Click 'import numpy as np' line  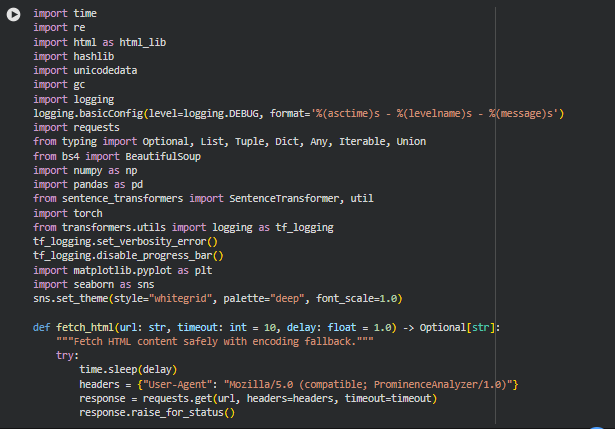click(x=85, y=171)
